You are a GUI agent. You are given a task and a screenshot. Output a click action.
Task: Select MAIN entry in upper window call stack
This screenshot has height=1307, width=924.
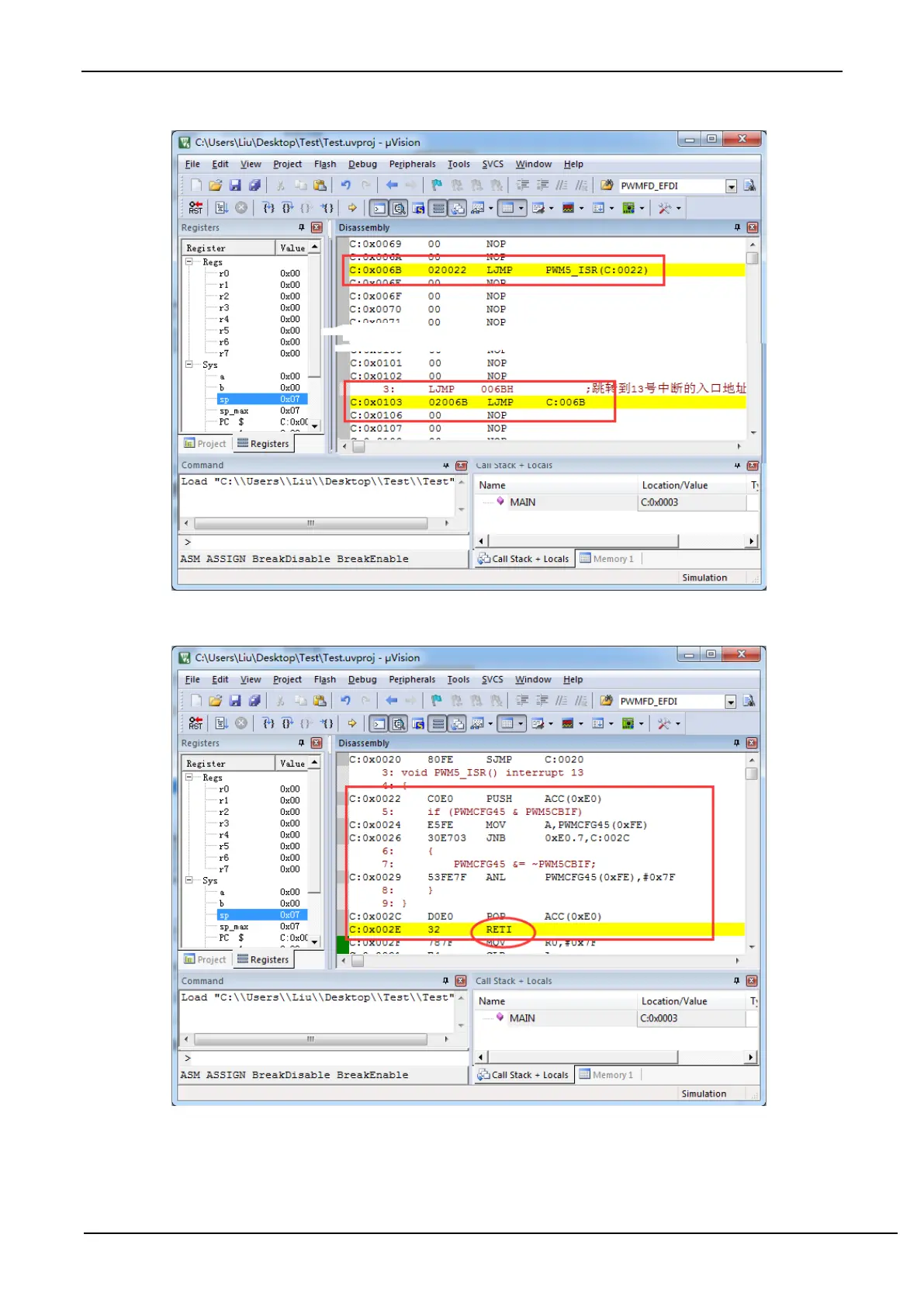click(522, 502)
